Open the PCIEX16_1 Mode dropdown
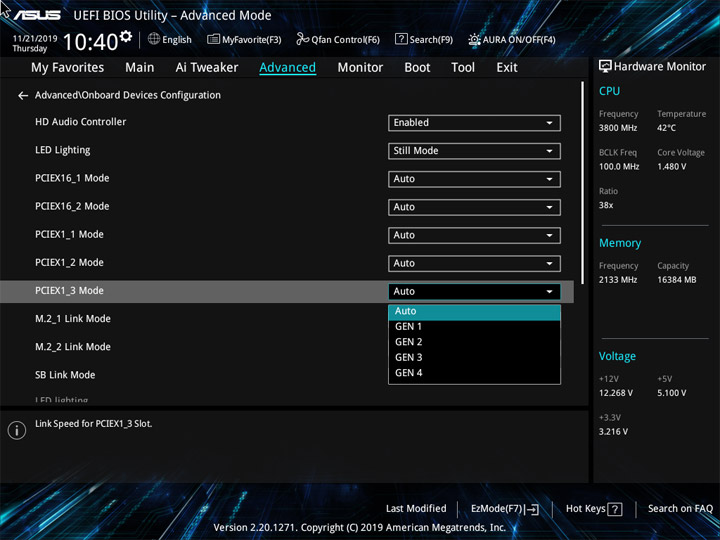Viewport: 720px width, 540px height. click(474, 179)
